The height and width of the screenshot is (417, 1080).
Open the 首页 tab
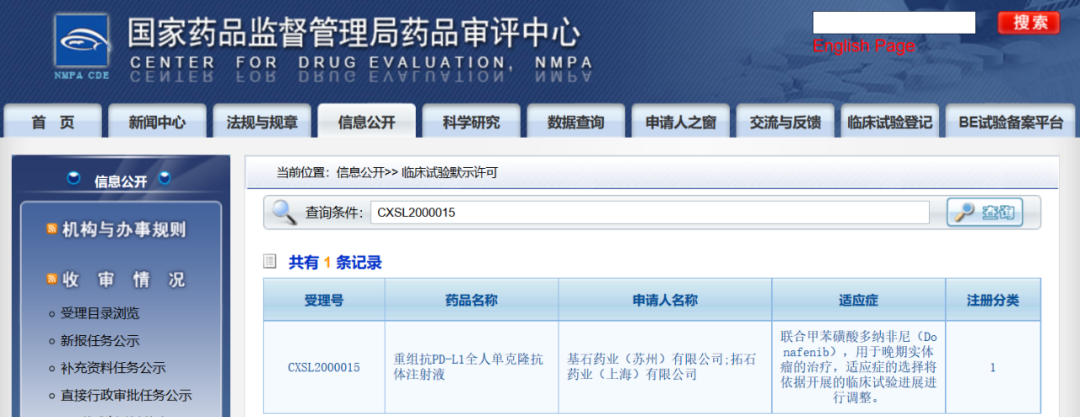click(x=53, y=122)
